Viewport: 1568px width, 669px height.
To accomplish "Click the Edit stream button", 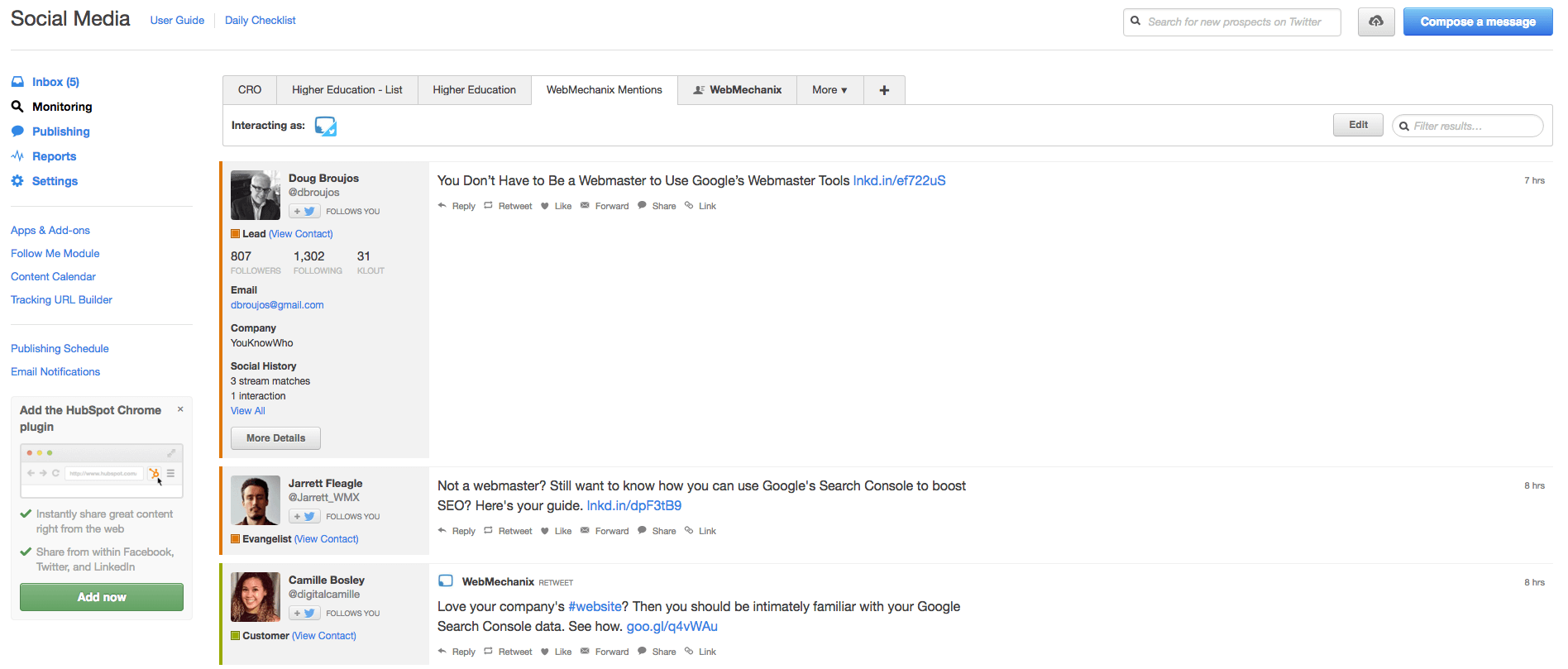I will pyautogui.click(x=1358, y=125).
